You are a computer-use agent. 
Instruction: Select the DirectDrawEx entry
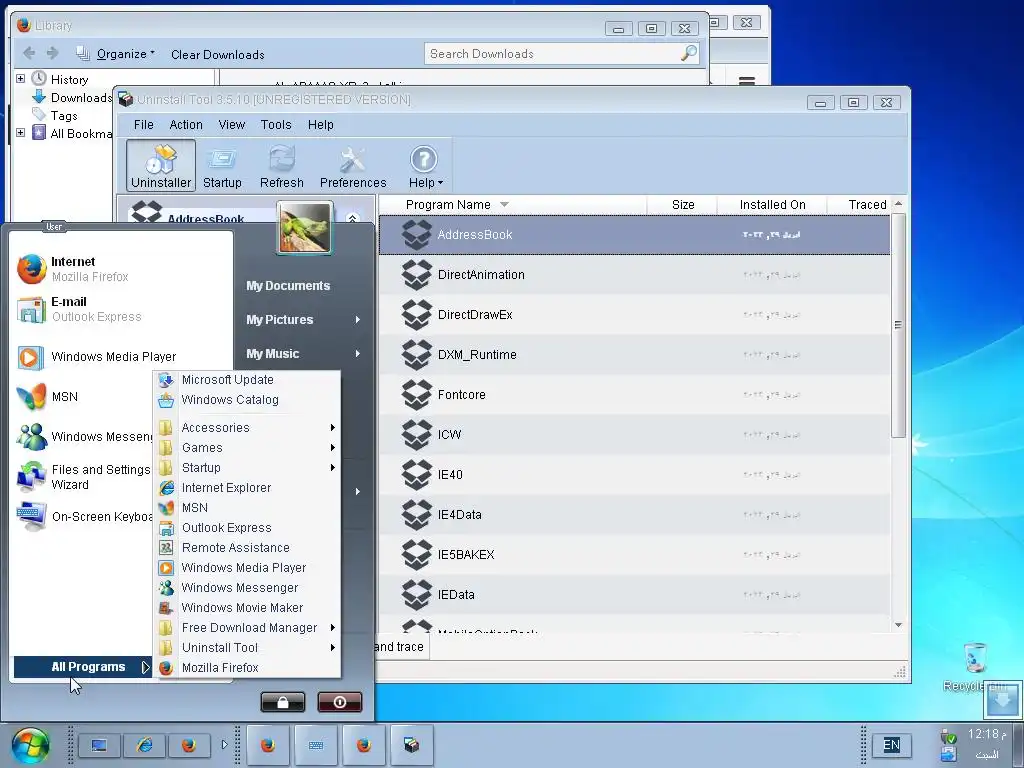(x=635, y=315)
